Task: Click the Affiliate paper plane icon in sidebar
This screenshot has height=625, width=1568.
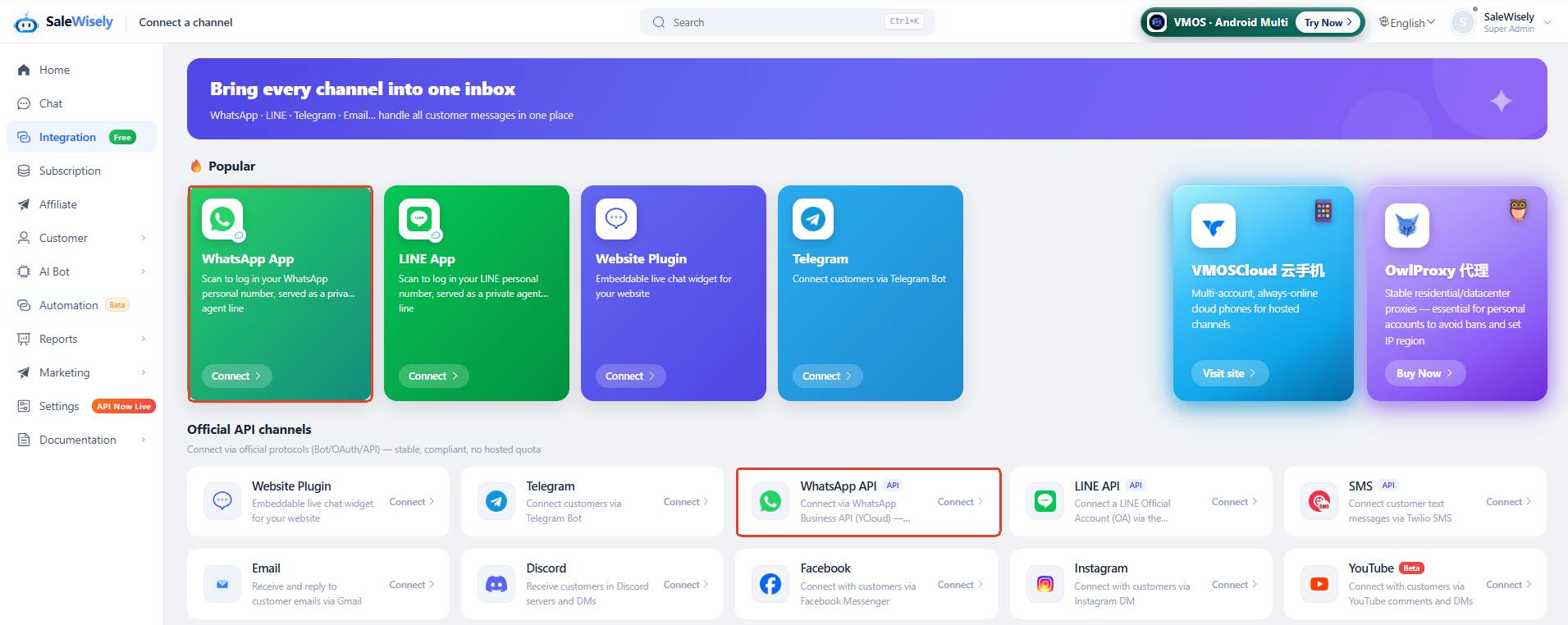Action: coord(24,204)
